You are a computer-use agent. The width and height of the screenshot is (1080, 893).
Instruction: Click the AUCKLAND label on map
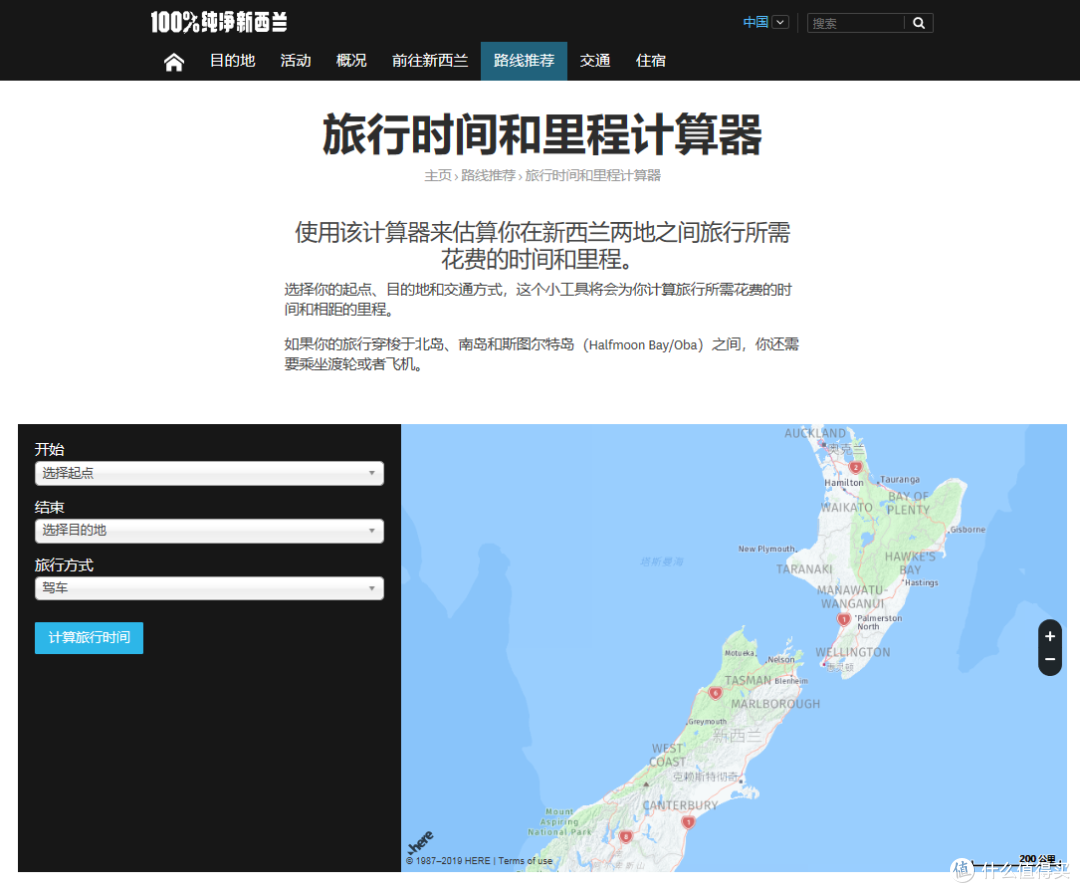(815, 433)
